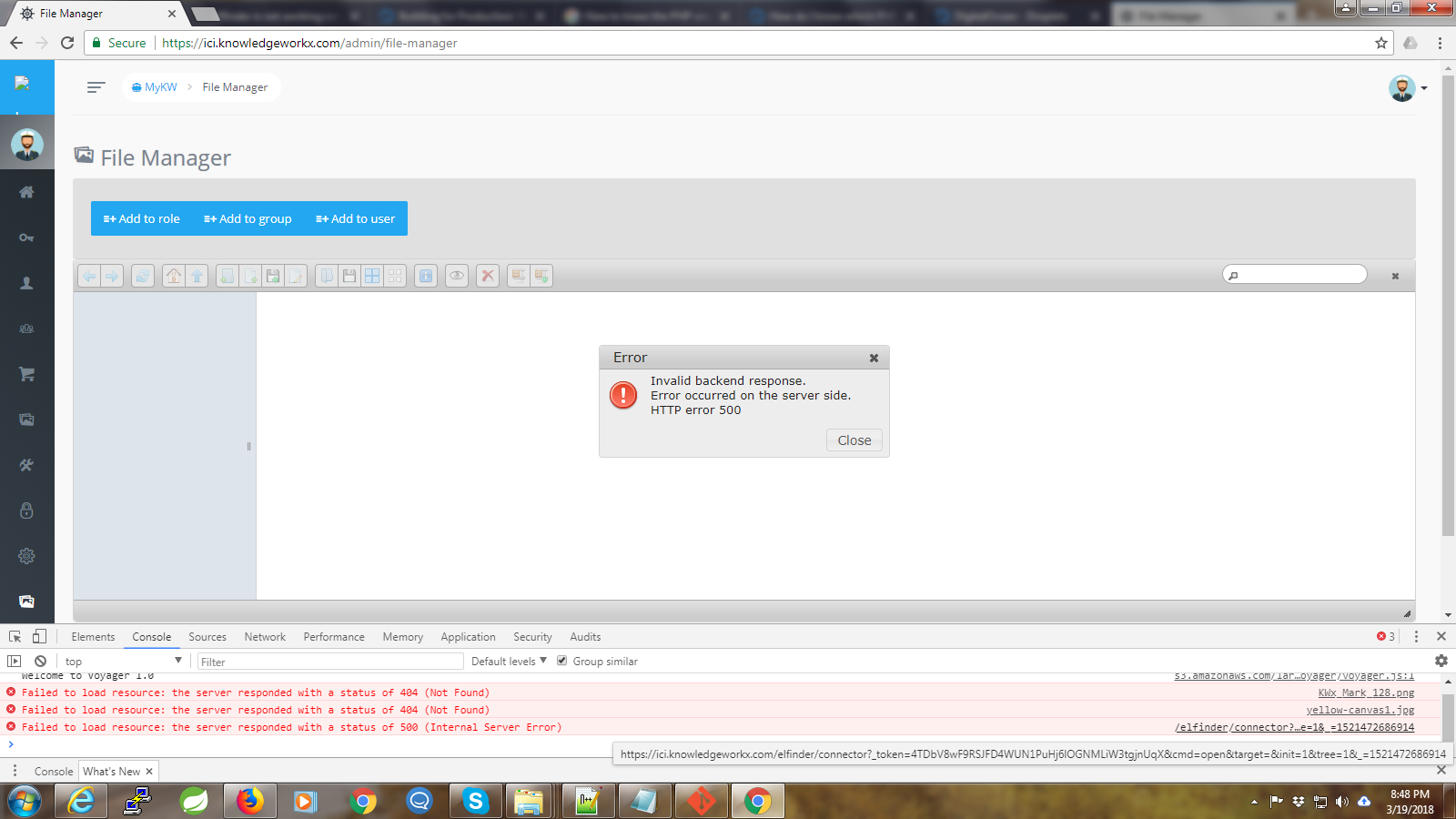Open Voyager settings gear in sidebar

[26, 556]
